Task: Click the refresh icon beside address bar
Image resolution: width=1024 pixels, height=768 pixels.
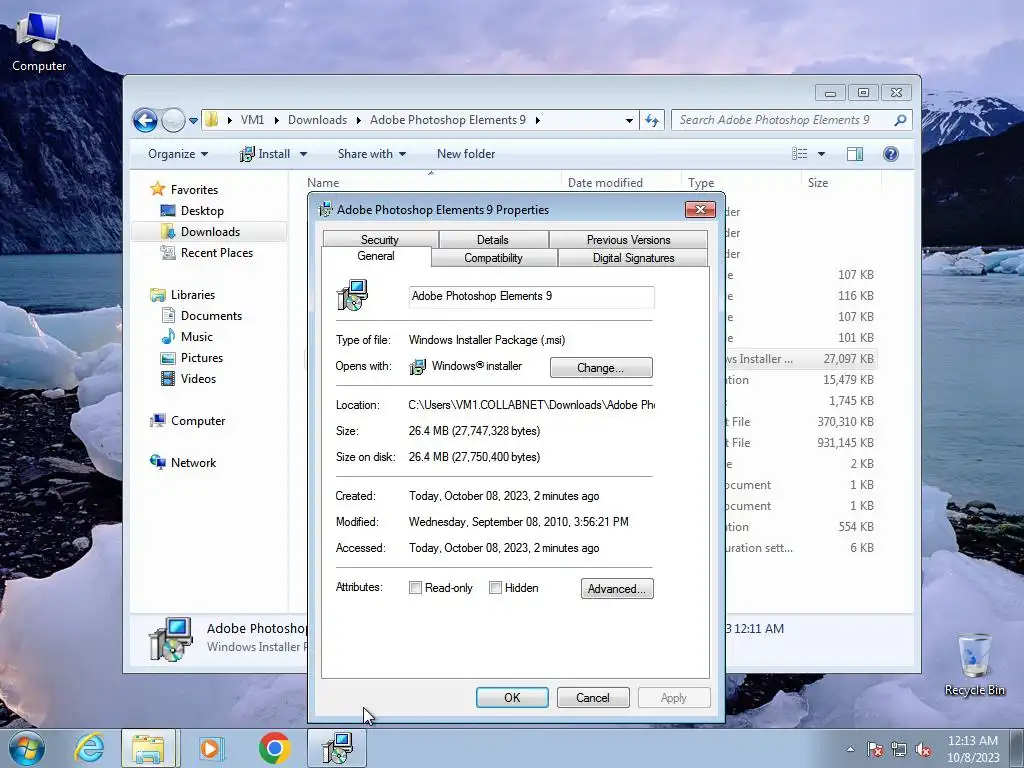Action: (652, 120)
